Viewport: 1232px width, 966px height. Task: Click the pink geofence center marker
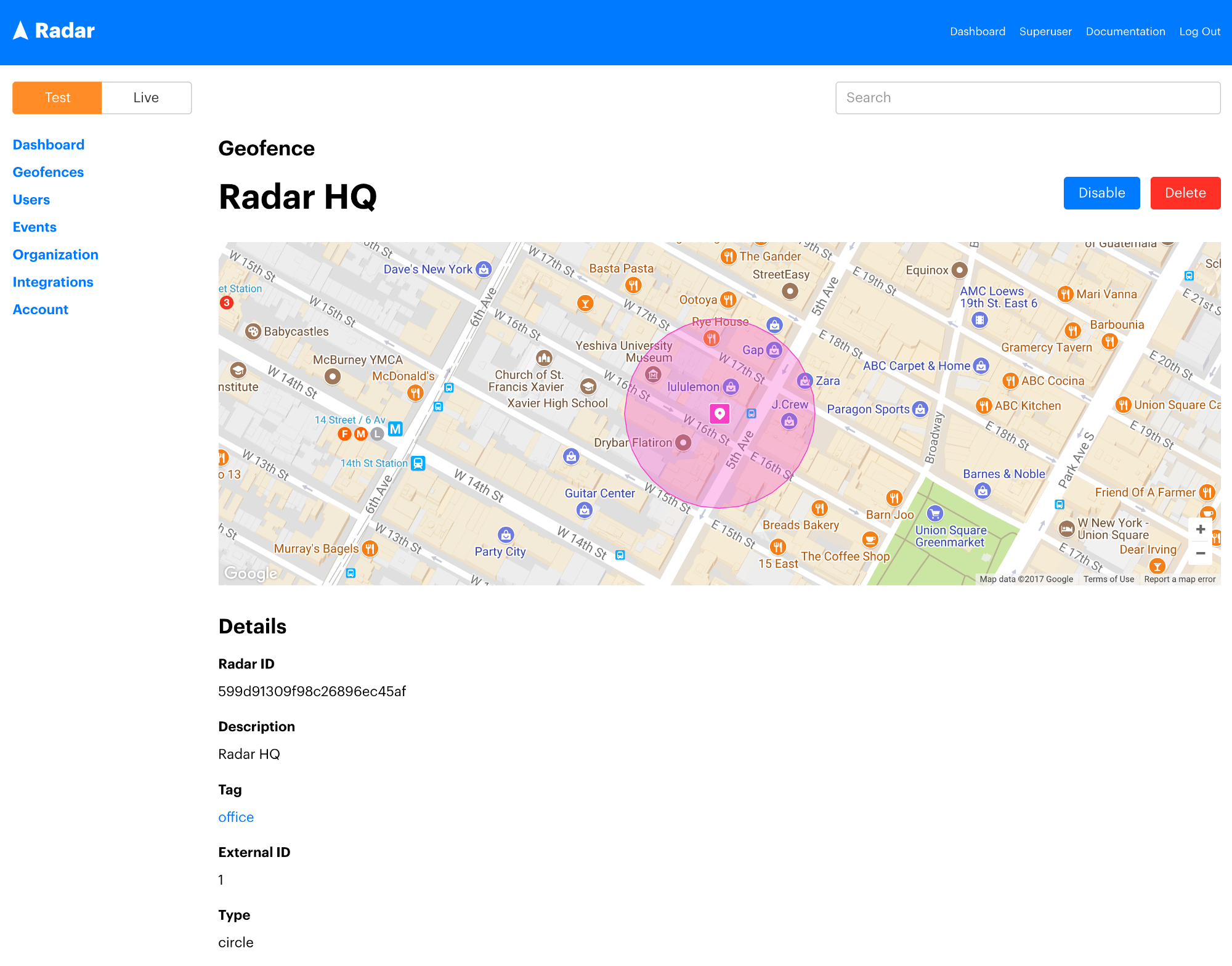click(x=719, y=413)
